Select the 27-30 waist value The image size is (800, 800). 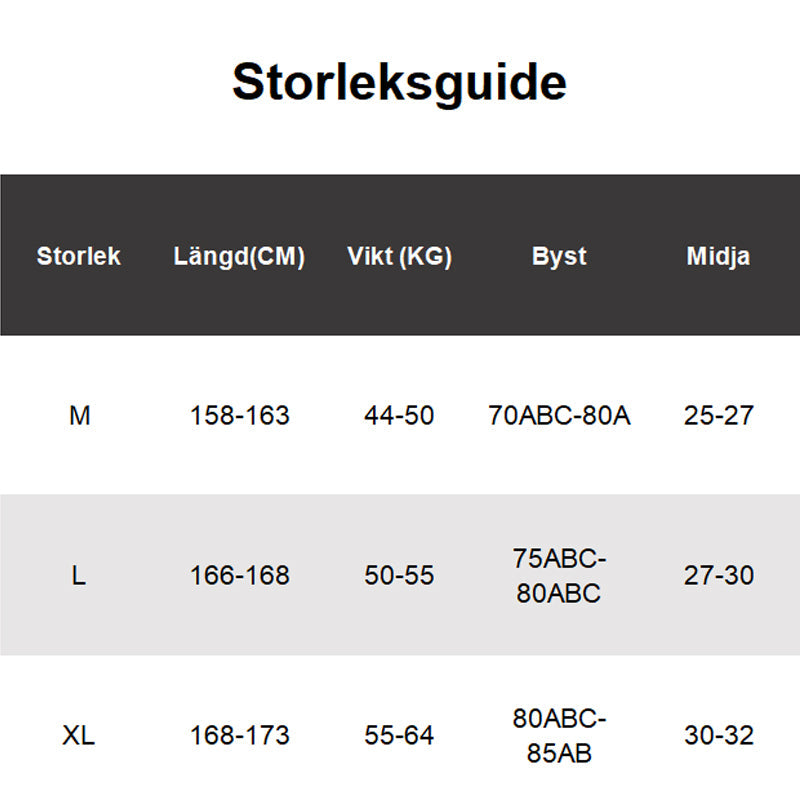[x=718, y=576]
